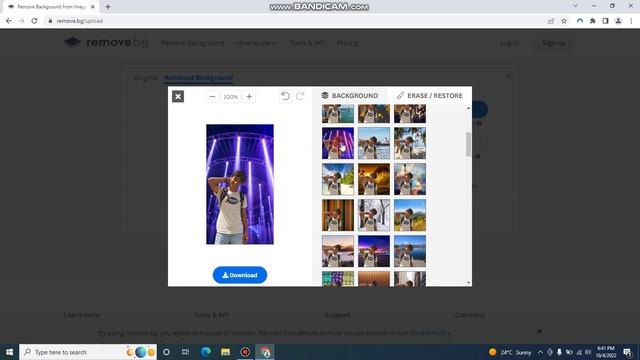Open the Original tab behind the dialog

[x=146, y=78]
